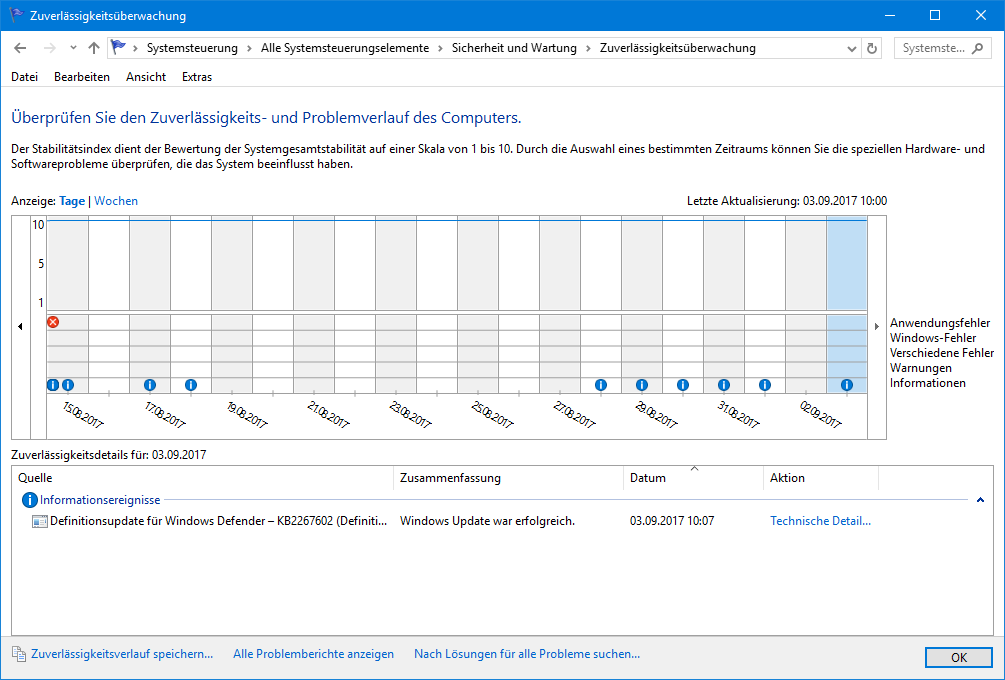The image size is (1005, 680).
Task: Navigate to Systemsteuerung breadcrumb
Action: (192, 48)
